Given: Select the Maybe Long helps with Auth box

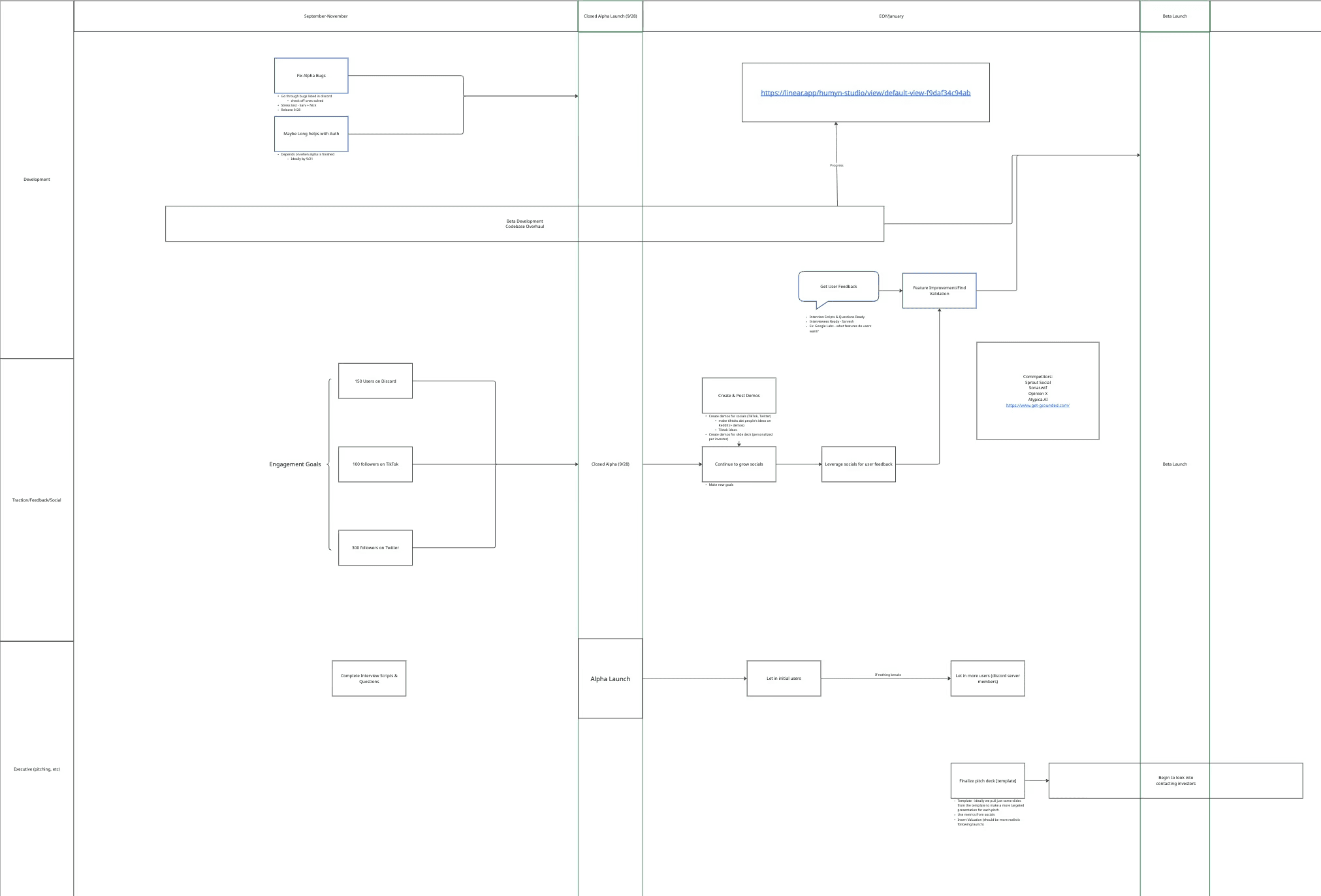Looking at the screenshot, I should [x=311, y=134].
